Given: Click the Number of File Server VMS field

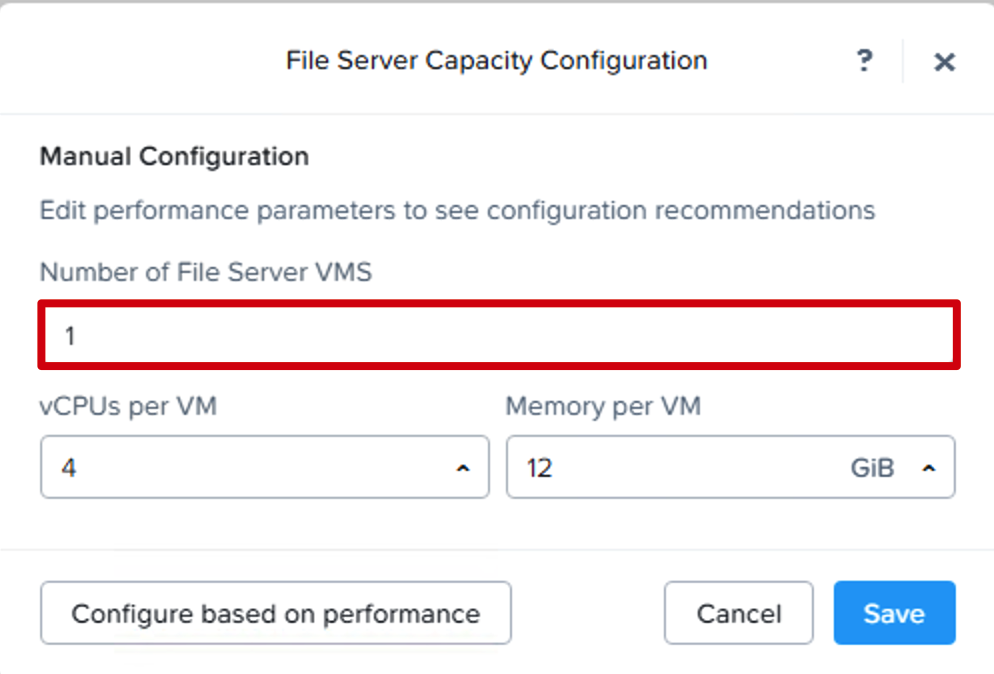Looking at the screenshot, I should pyautogui.click(x=499, y=335).
